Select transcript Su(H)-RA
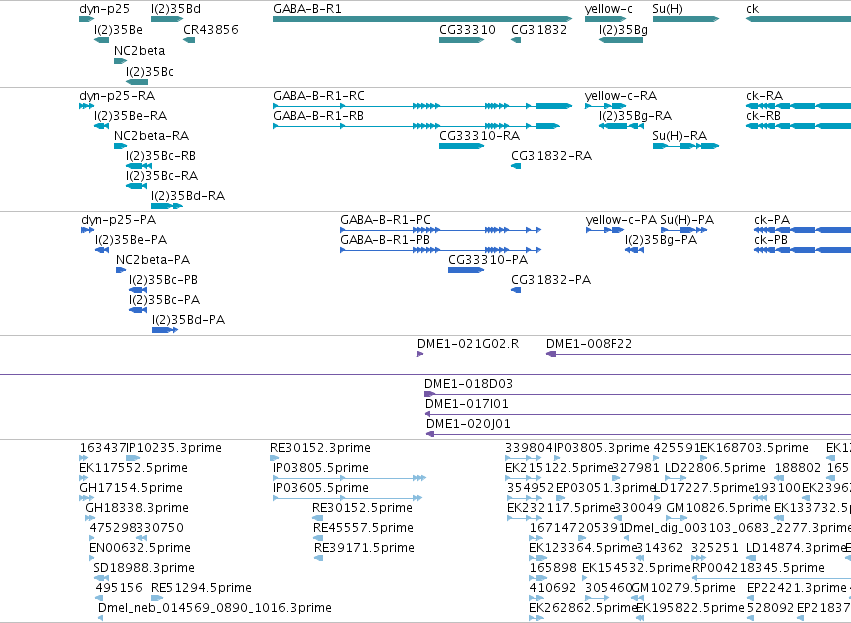Screen dimensions: 851x623 coord(685,146)
